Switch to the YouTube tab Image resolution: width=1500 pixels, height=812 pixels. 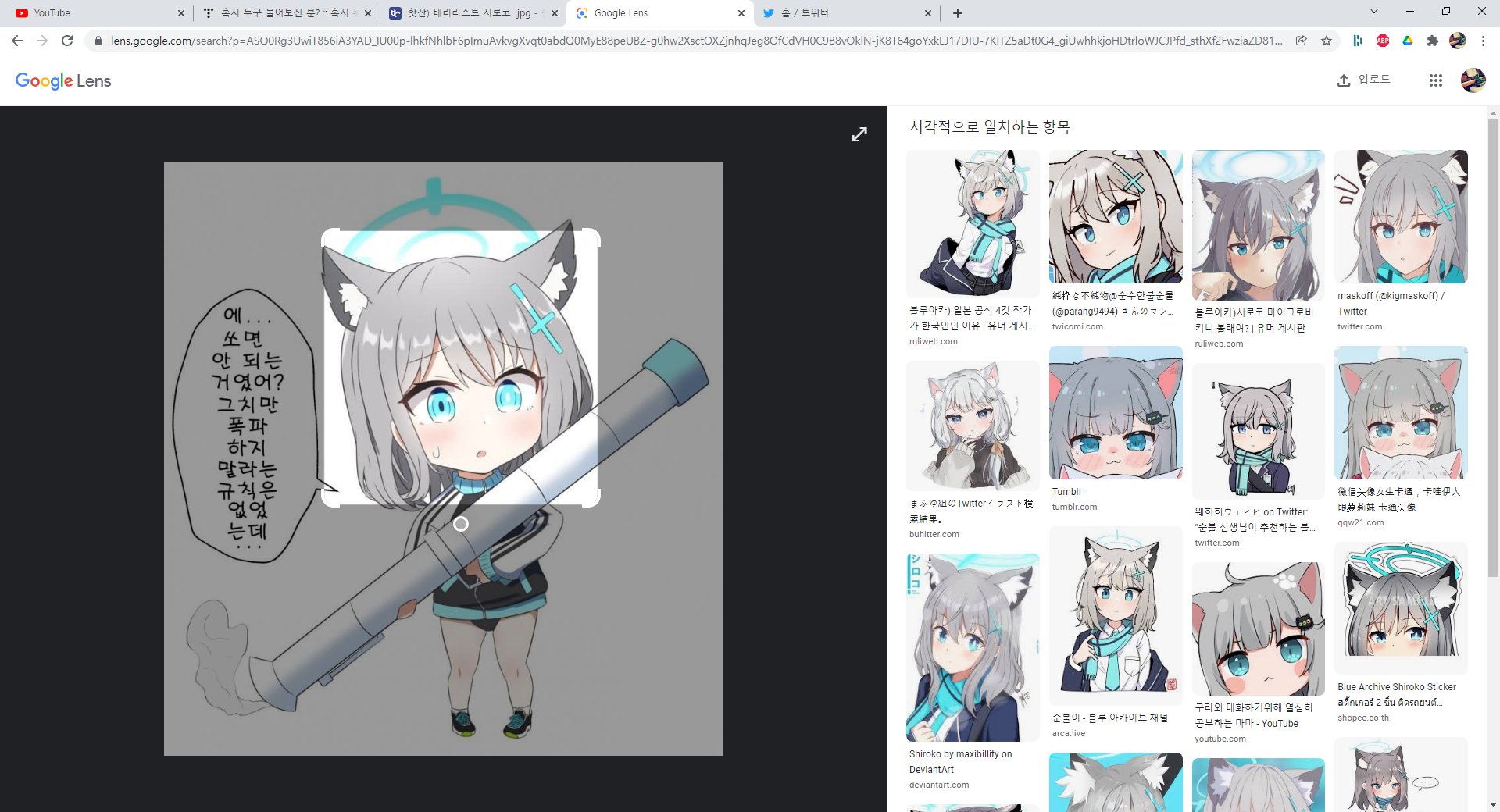98,13
